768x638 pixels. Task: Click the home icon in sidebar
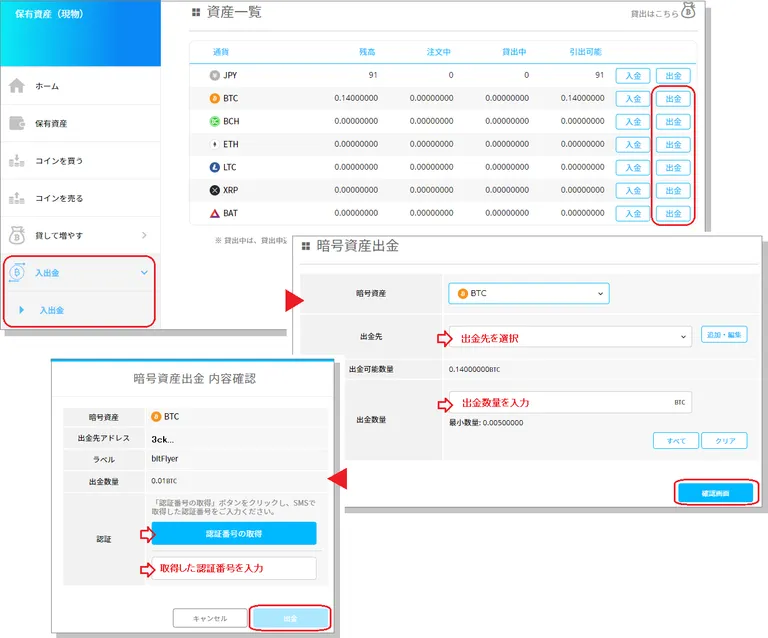17,86
